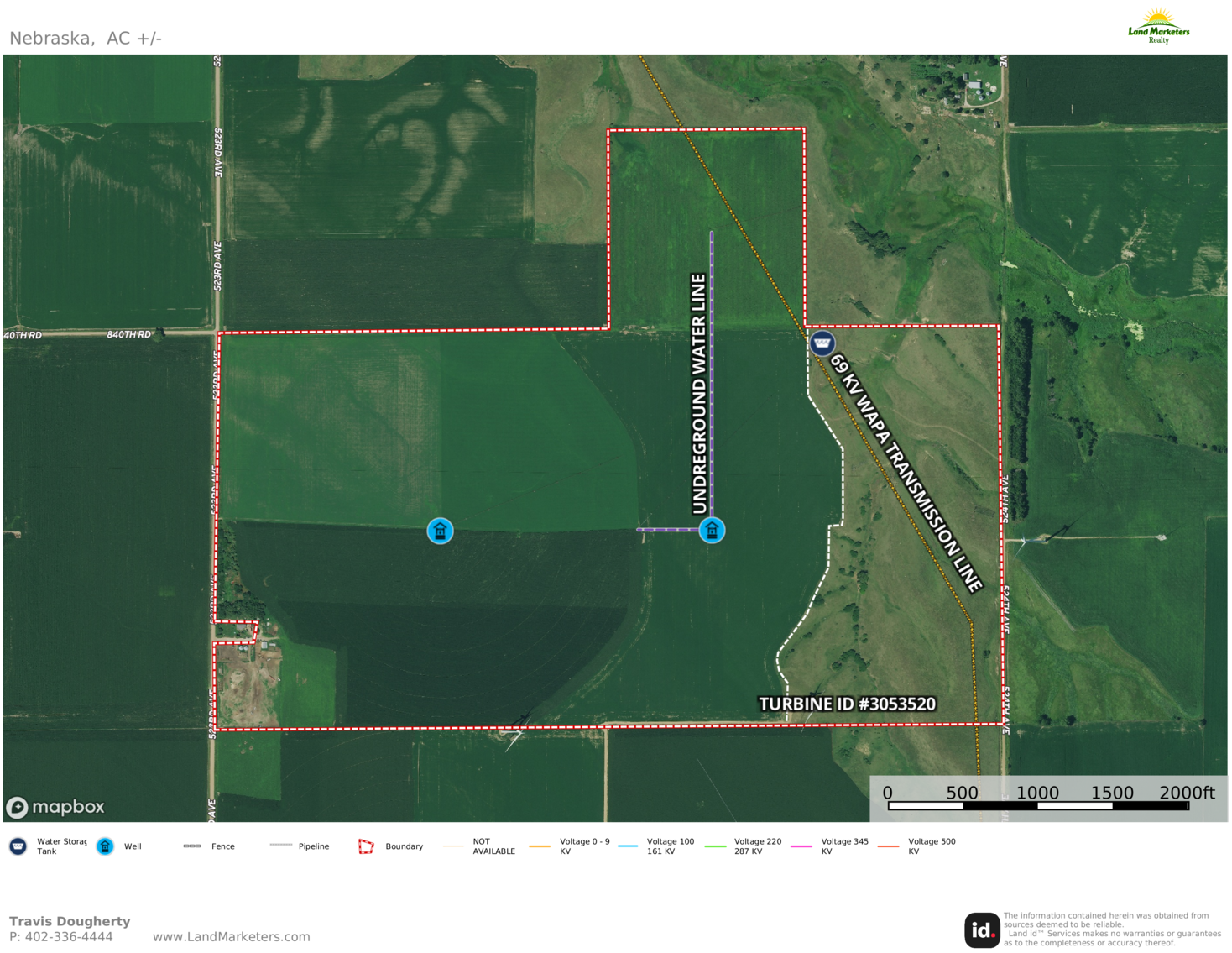The height and width of the screenshot is (953, 1232).
Task: Click the TURBINE ID #3053520 label
Action: click(848, 705)
